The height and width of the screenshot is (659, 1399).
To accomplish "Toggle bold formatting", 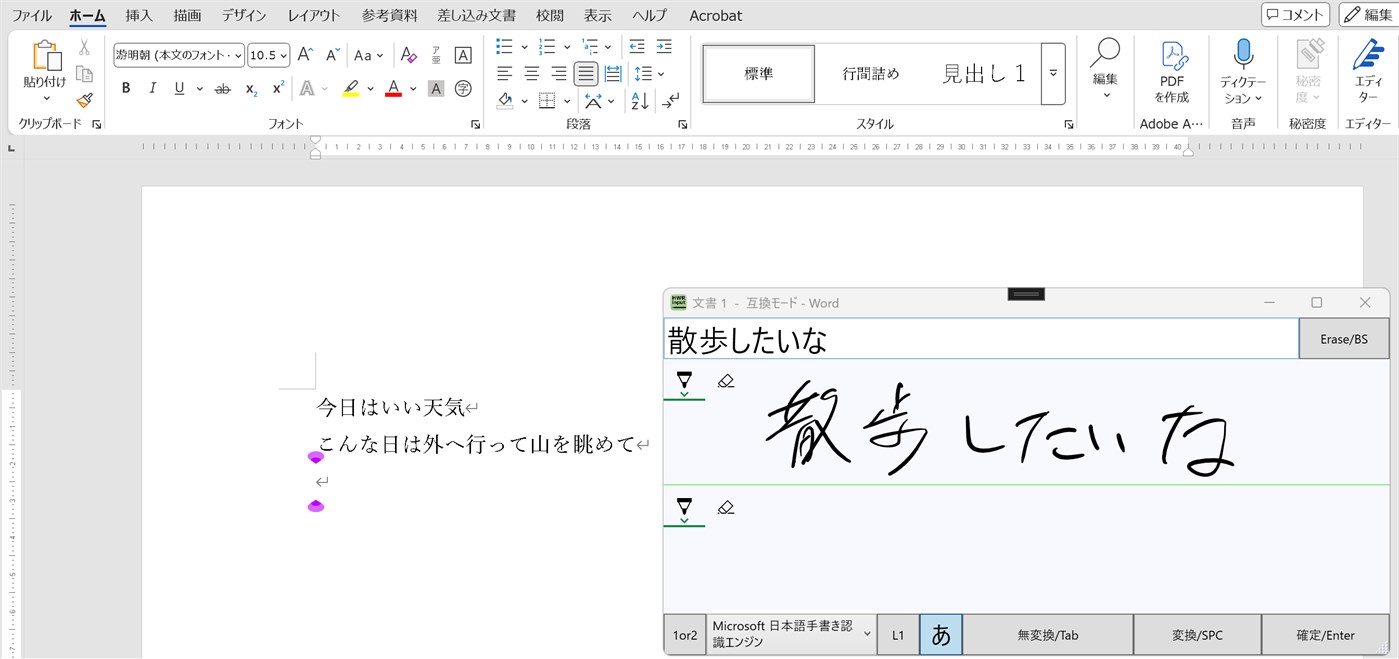I will click(x=125, y=88).
